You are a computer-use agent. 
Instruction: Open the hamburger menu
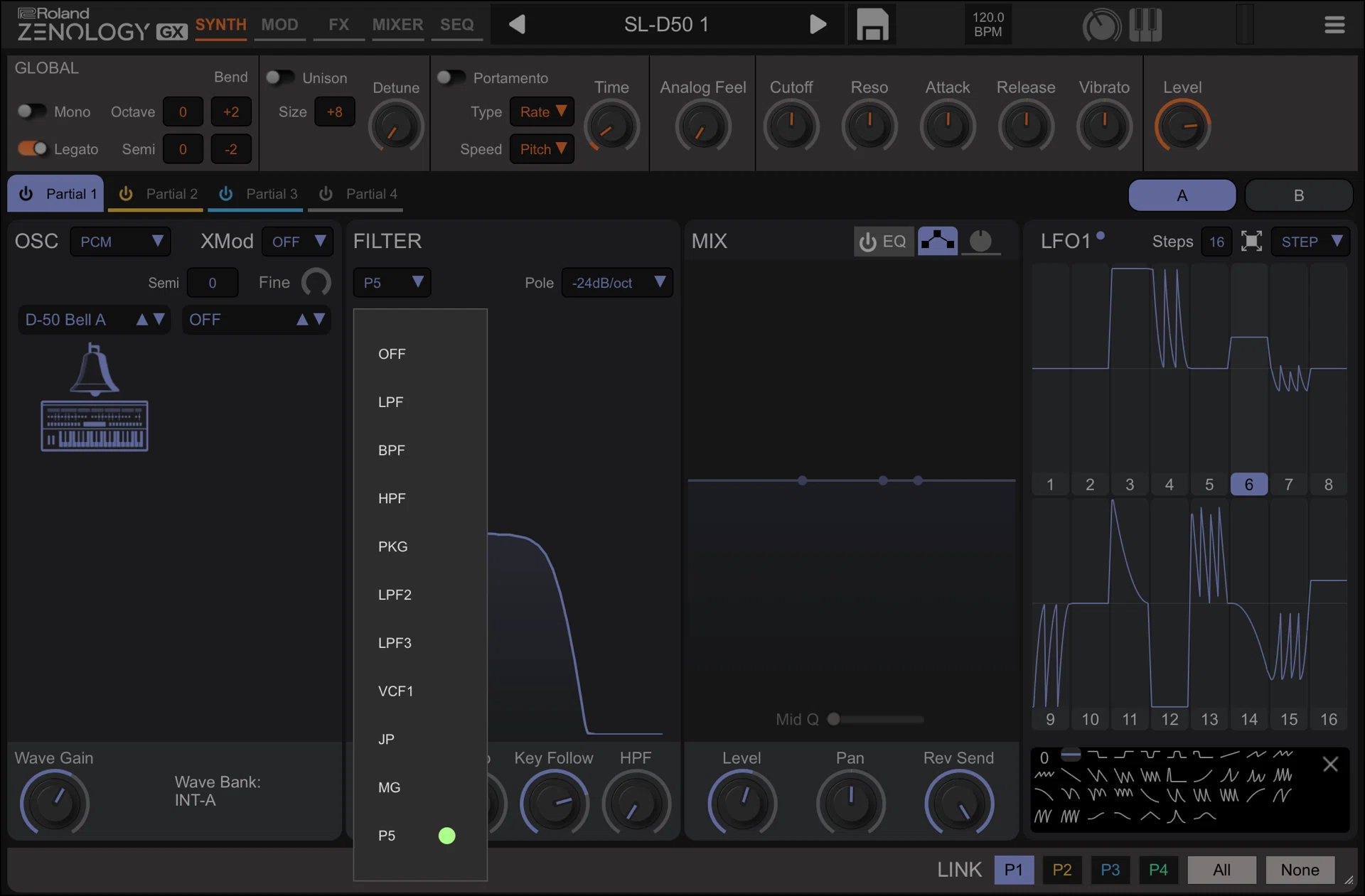click(1334, 25)
